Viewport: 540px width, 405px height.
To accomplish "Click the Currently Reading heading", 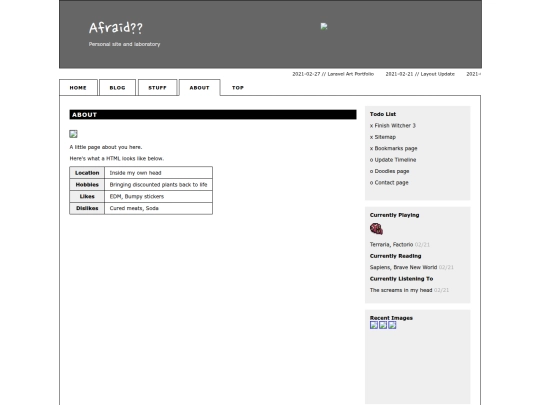I will tap(395, 256).
